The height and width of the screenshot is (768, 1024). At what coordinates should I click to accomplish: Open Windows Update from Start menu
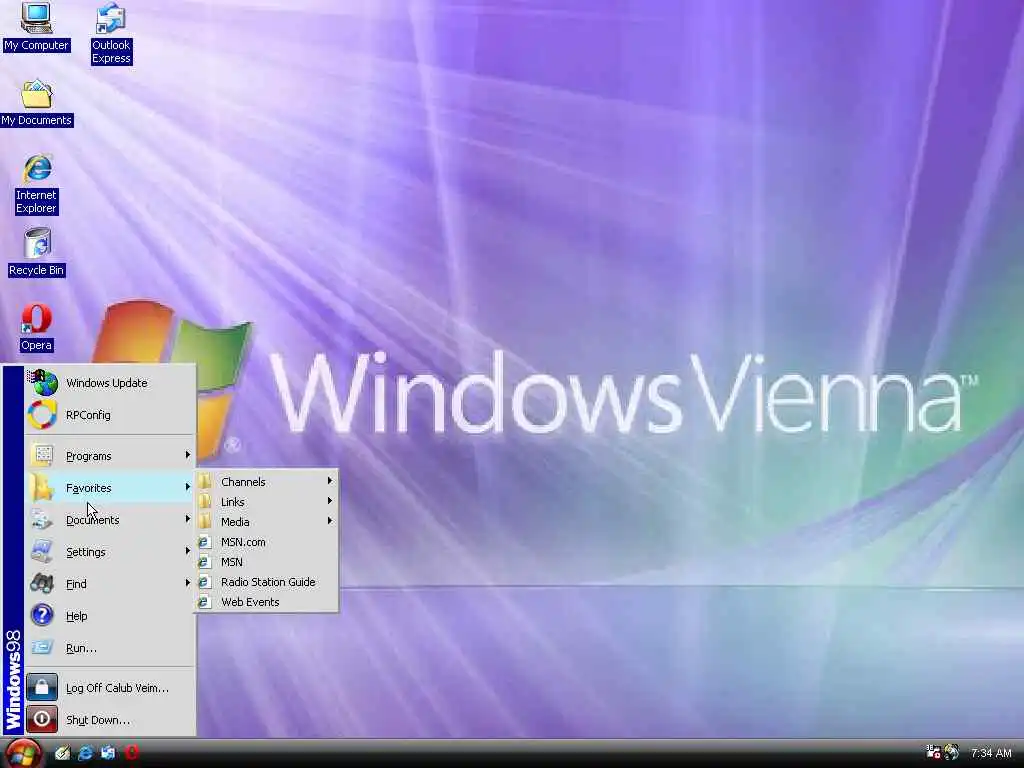110,383
